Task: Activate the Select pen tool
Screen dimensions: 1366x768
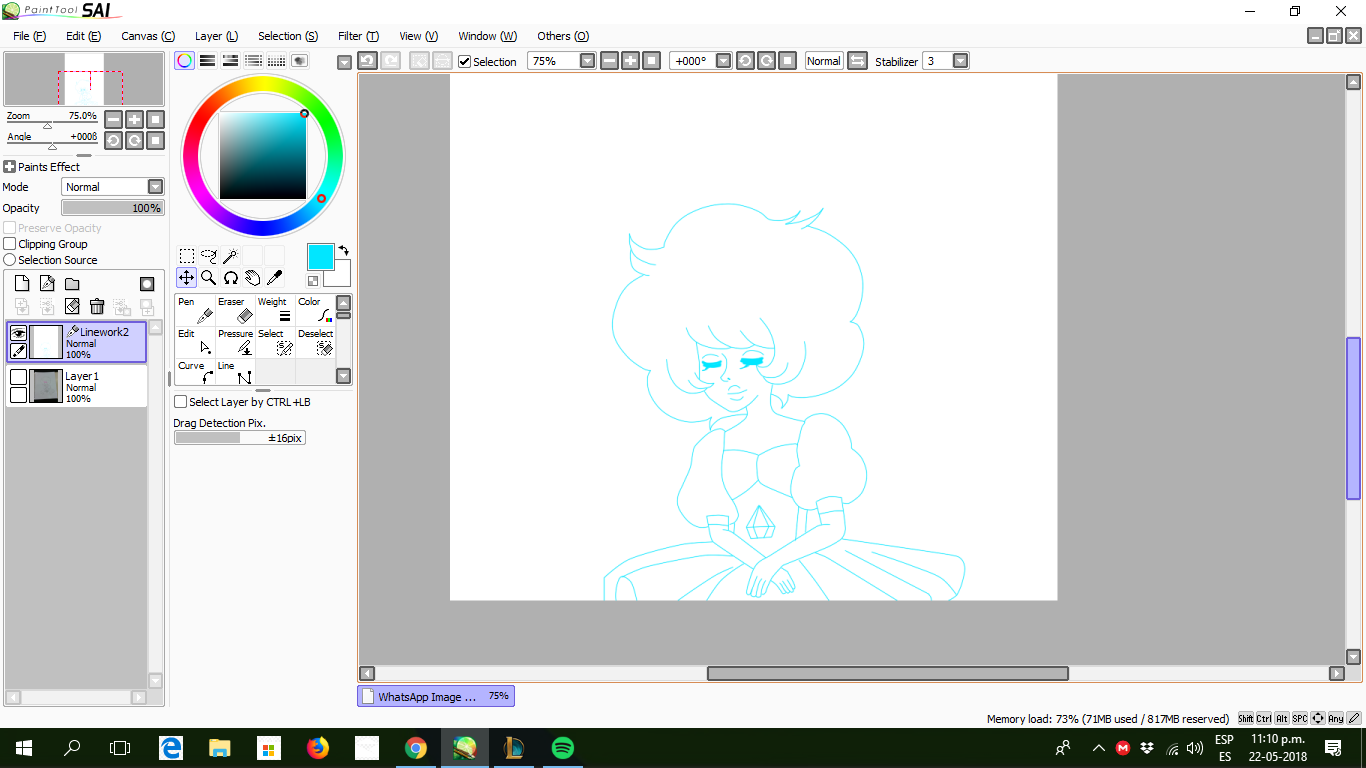Action: click(x=275, y=341)
